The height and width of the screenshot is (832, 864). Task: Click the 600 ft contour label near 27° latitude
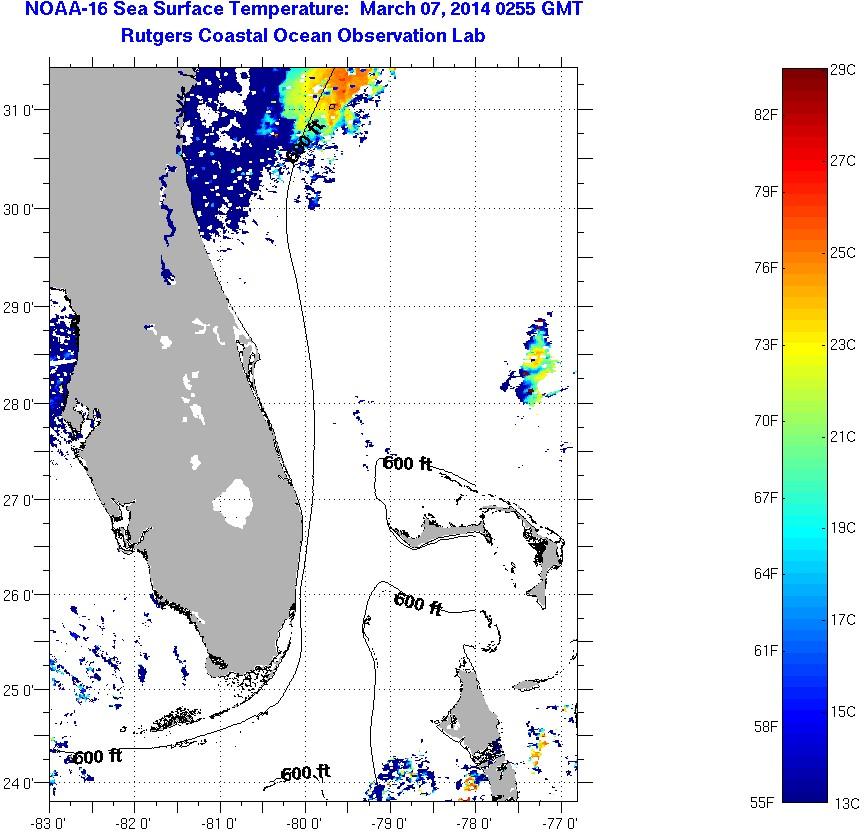(x=407, y=463)
